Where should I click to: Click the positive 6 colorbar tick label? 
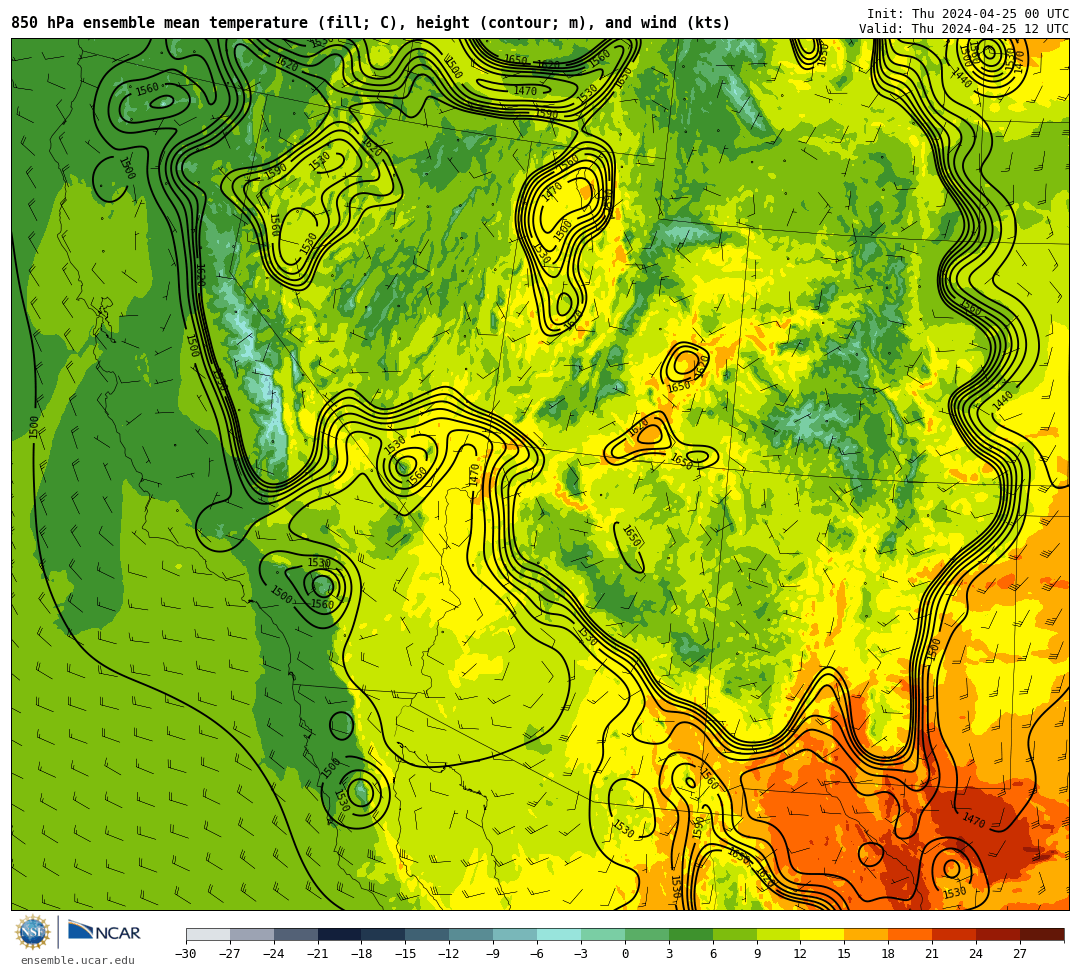[713, 954]
